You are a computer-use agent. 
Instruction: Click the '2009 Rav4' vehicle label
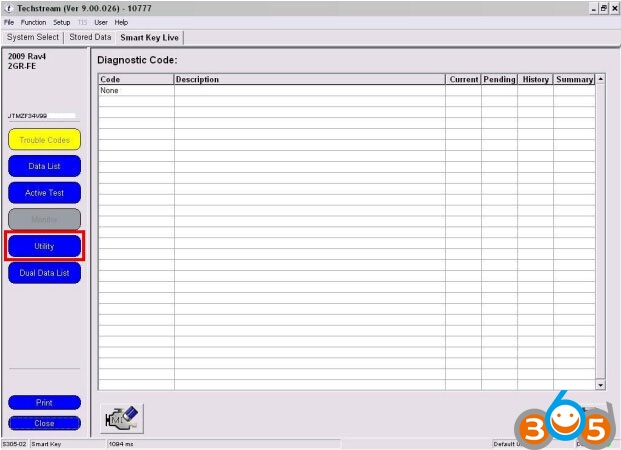pos(27,56)
